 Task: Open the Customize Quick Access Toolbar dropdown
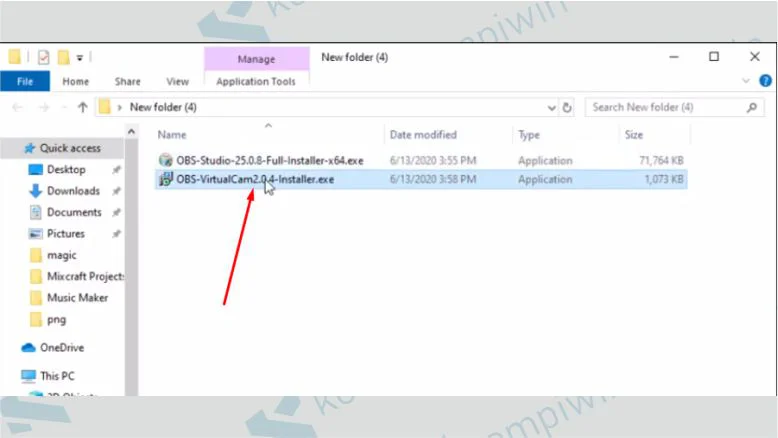[x=80, y=57]
